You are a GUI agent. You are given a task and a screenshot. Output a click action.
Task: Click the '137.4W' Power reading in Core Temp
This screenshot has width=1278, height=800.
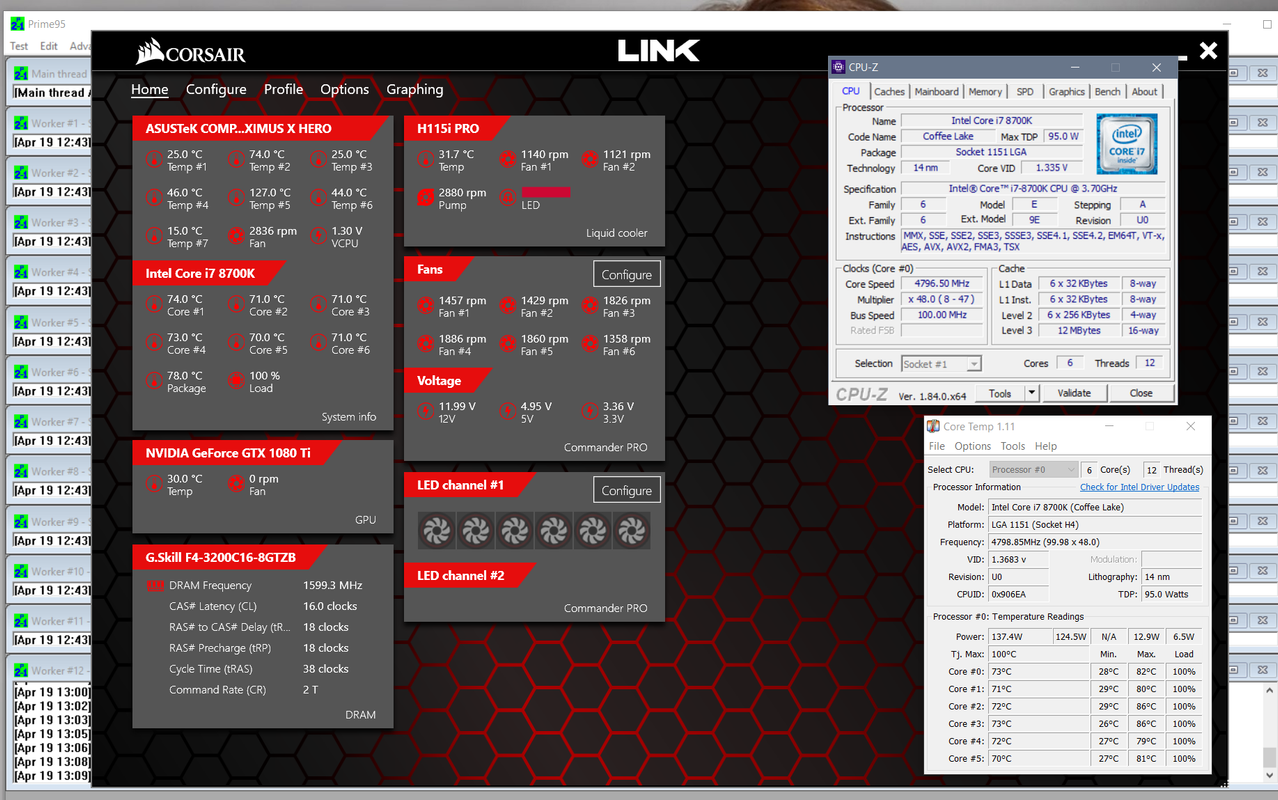pos(1019,637)
